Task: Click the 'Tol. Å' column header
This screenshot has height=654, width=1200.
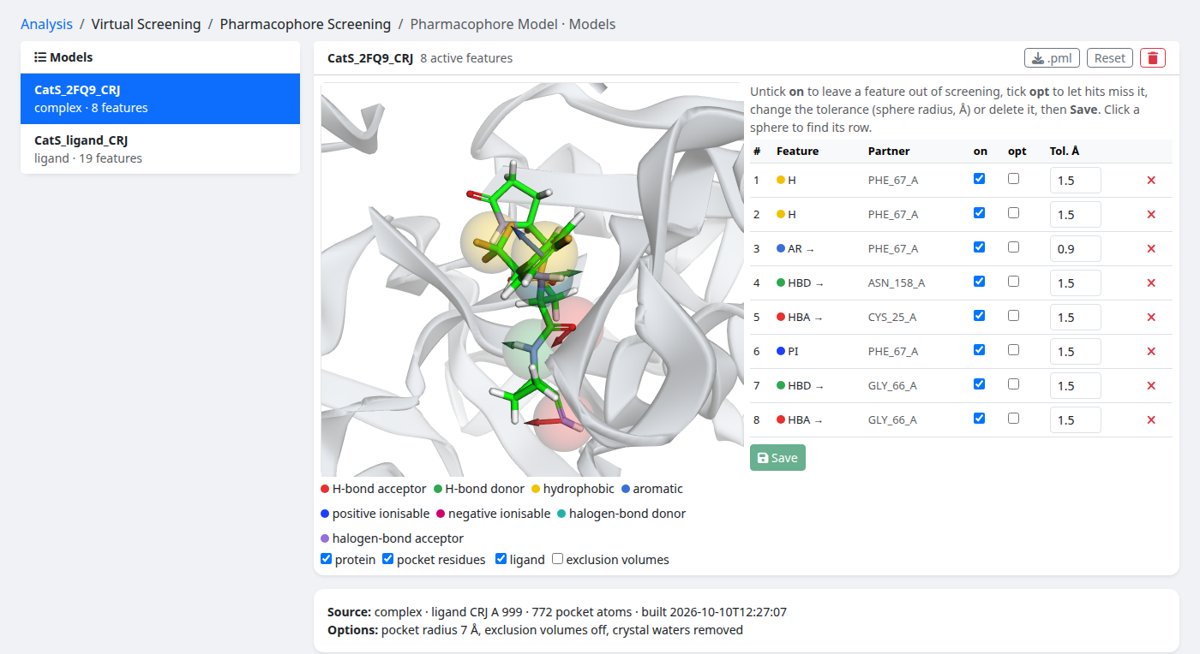Action: (x=1065, y=151)
